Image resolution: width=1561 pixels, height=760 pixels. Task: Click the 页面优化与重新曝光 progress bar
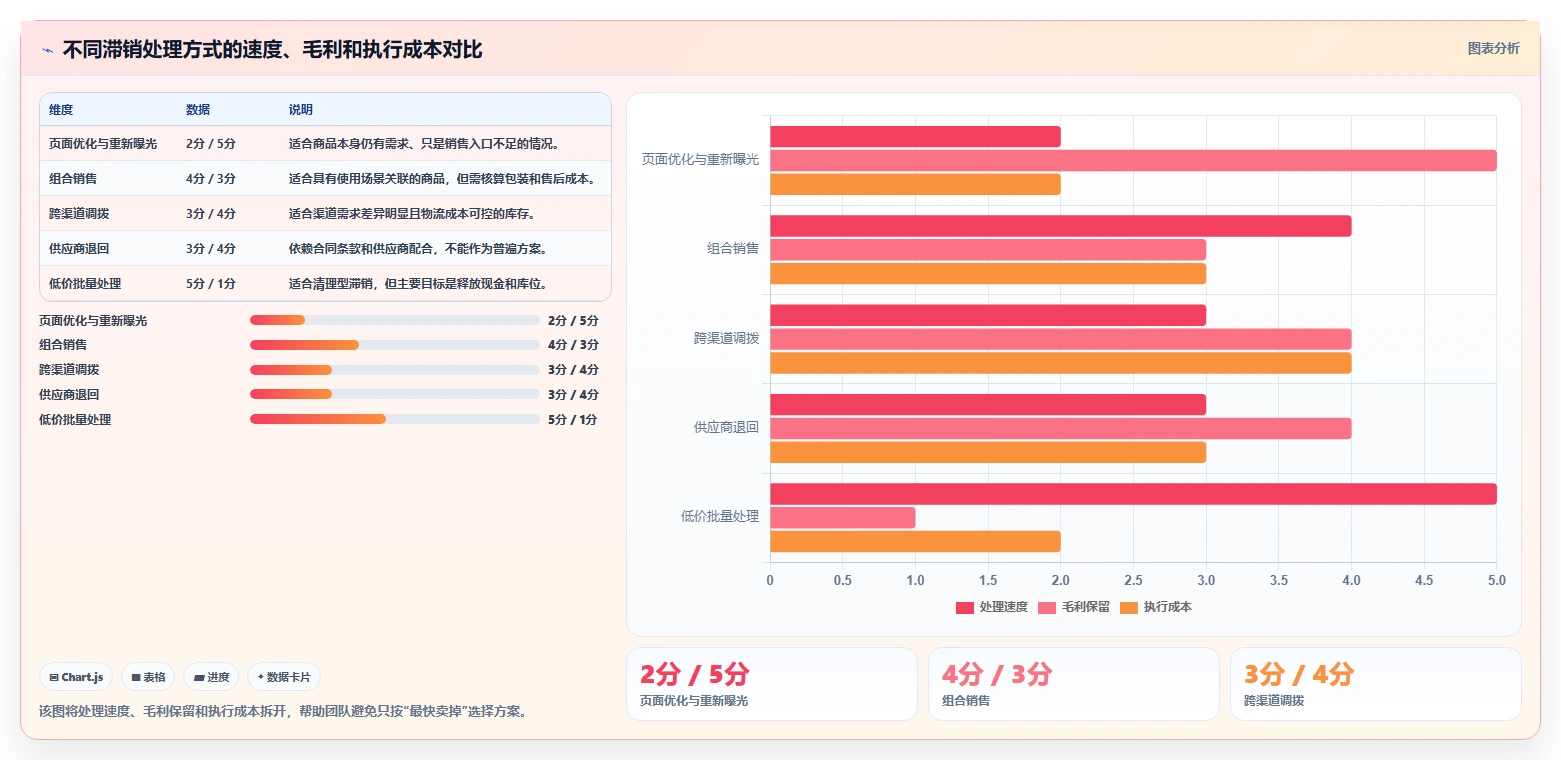tap(395, 320)
